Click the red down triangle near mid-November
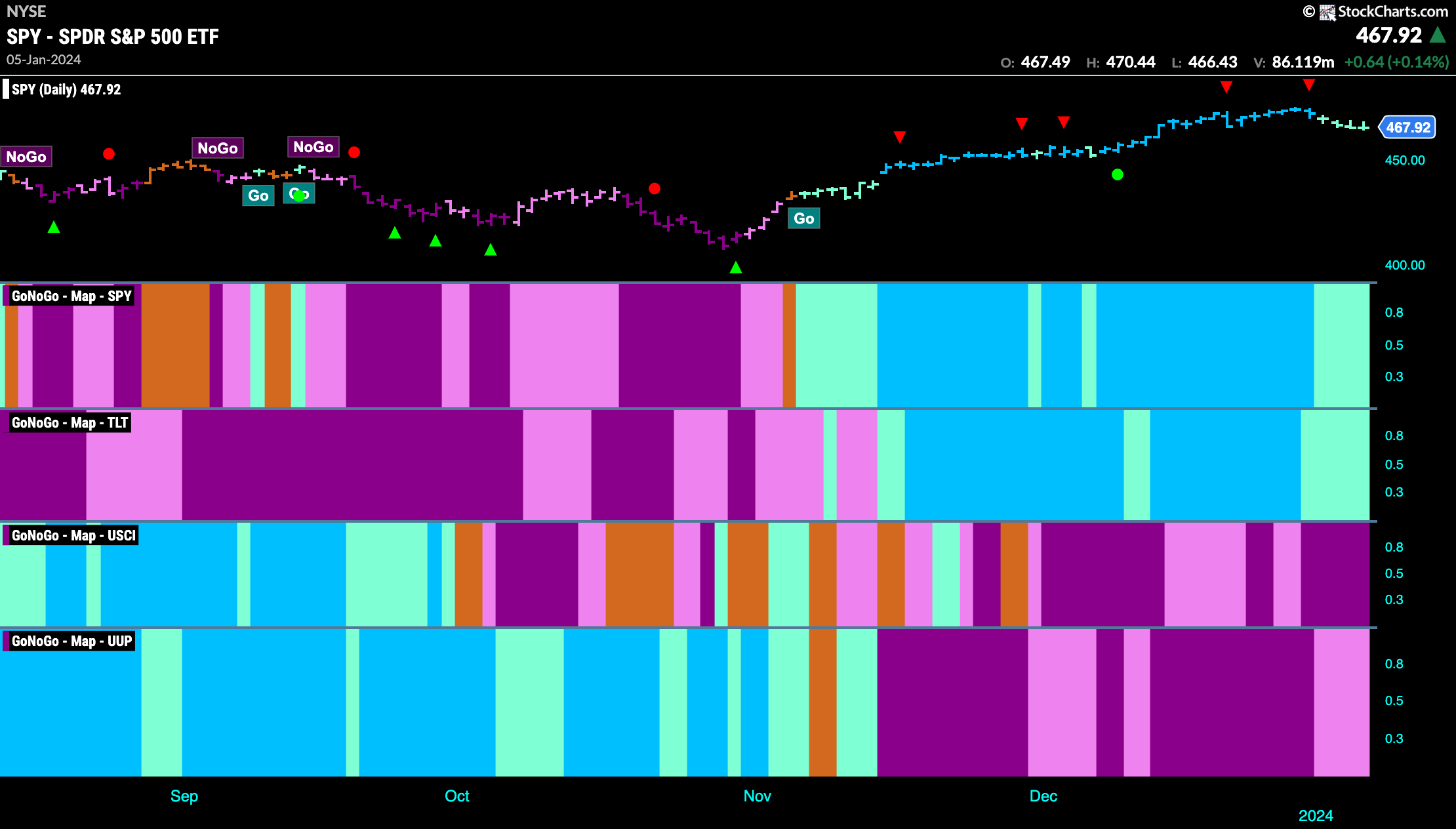 (x=900, y=137)
